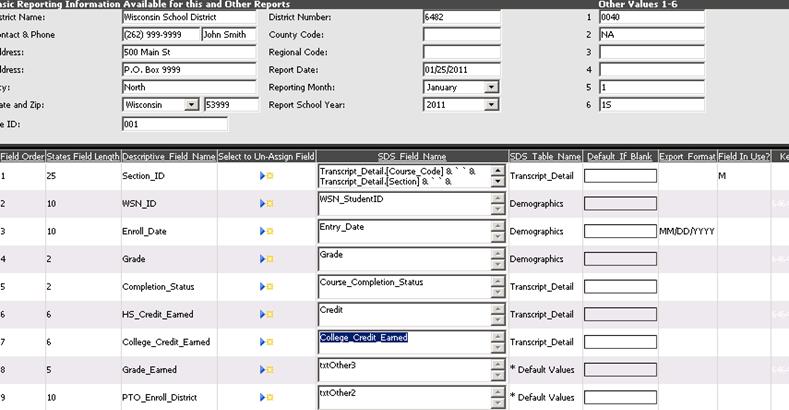The width and height of the screenshot is (789, 410).
Task: Click the empty Other Value 4 field
Action: 652,70
